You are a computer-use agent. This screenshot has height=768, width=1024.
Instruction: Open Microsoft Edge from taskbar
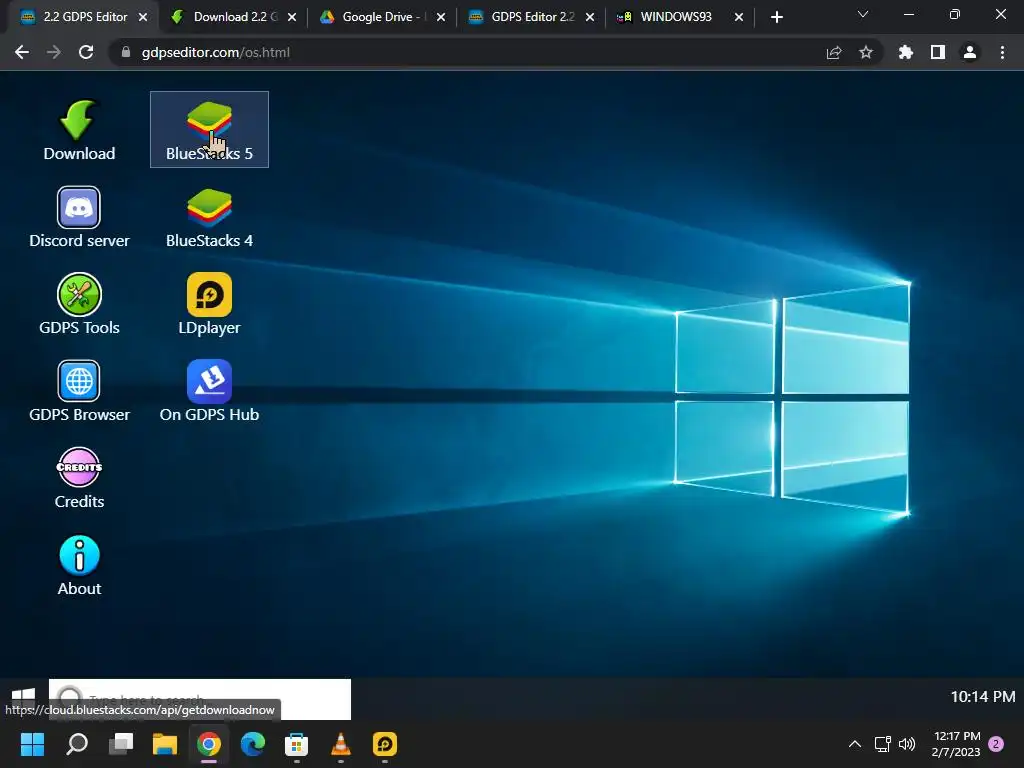click(x=253, y=744)
